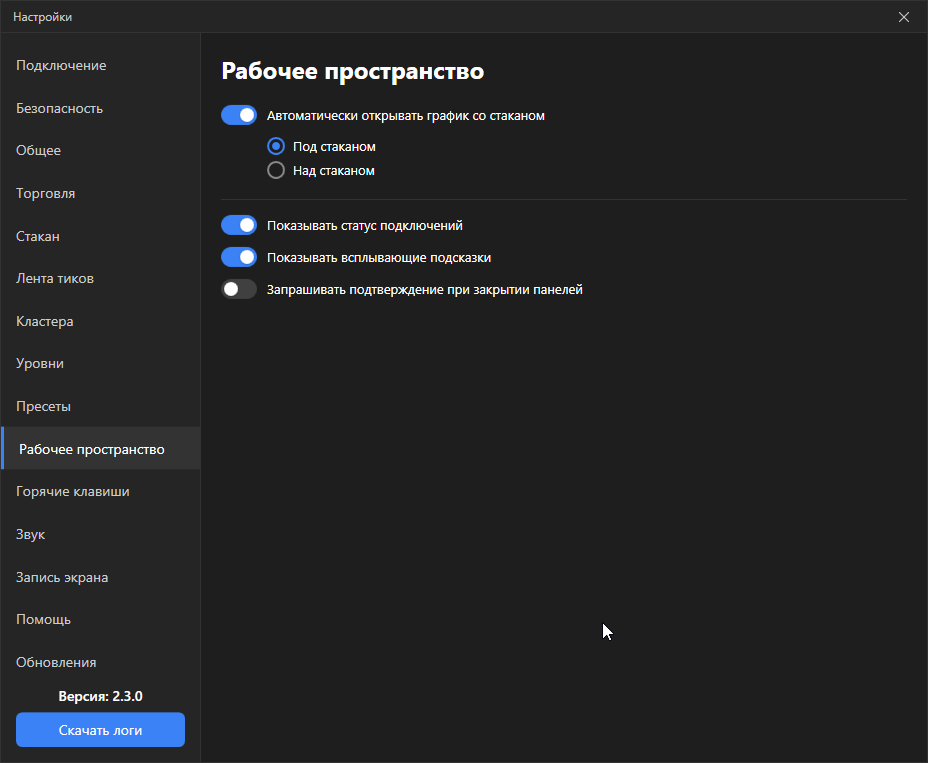Close the Настройки settings window
This screenshot has width=928, height=763.
tap(903, 17)
